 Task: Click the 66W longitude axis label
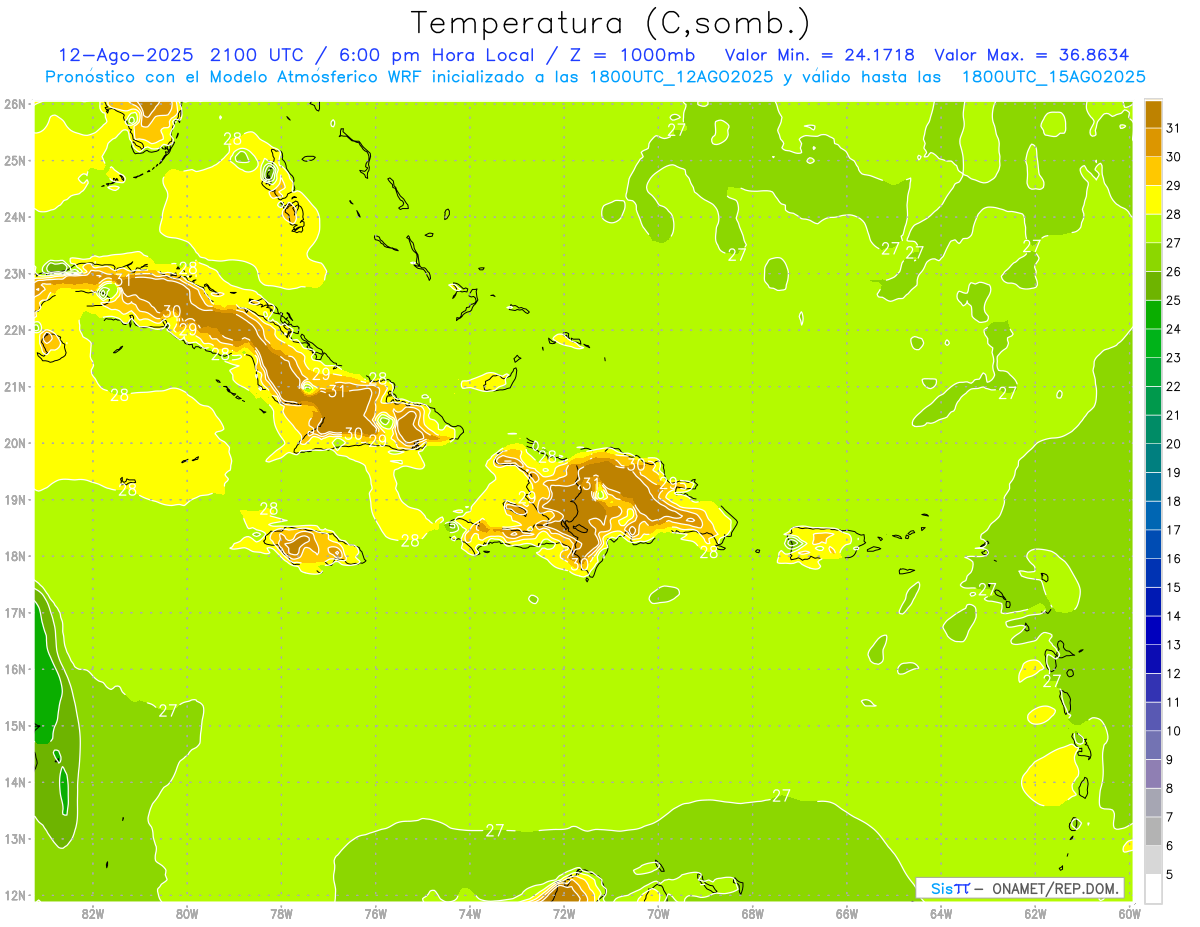[x=847, y=913]
